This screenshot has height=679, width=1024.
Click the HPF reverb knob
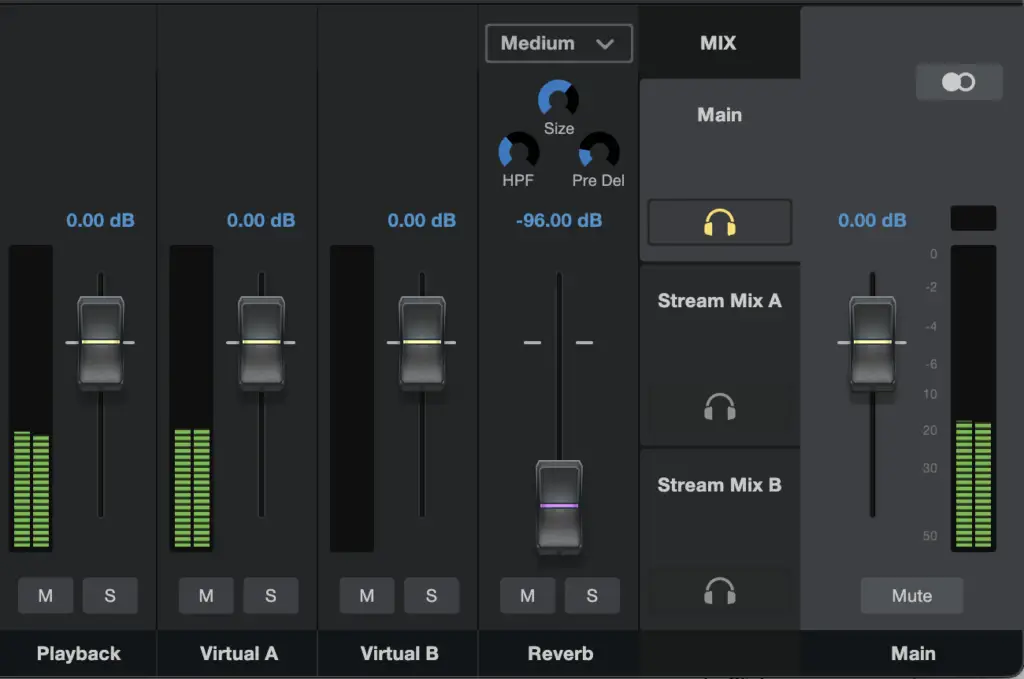click(519, 151)
